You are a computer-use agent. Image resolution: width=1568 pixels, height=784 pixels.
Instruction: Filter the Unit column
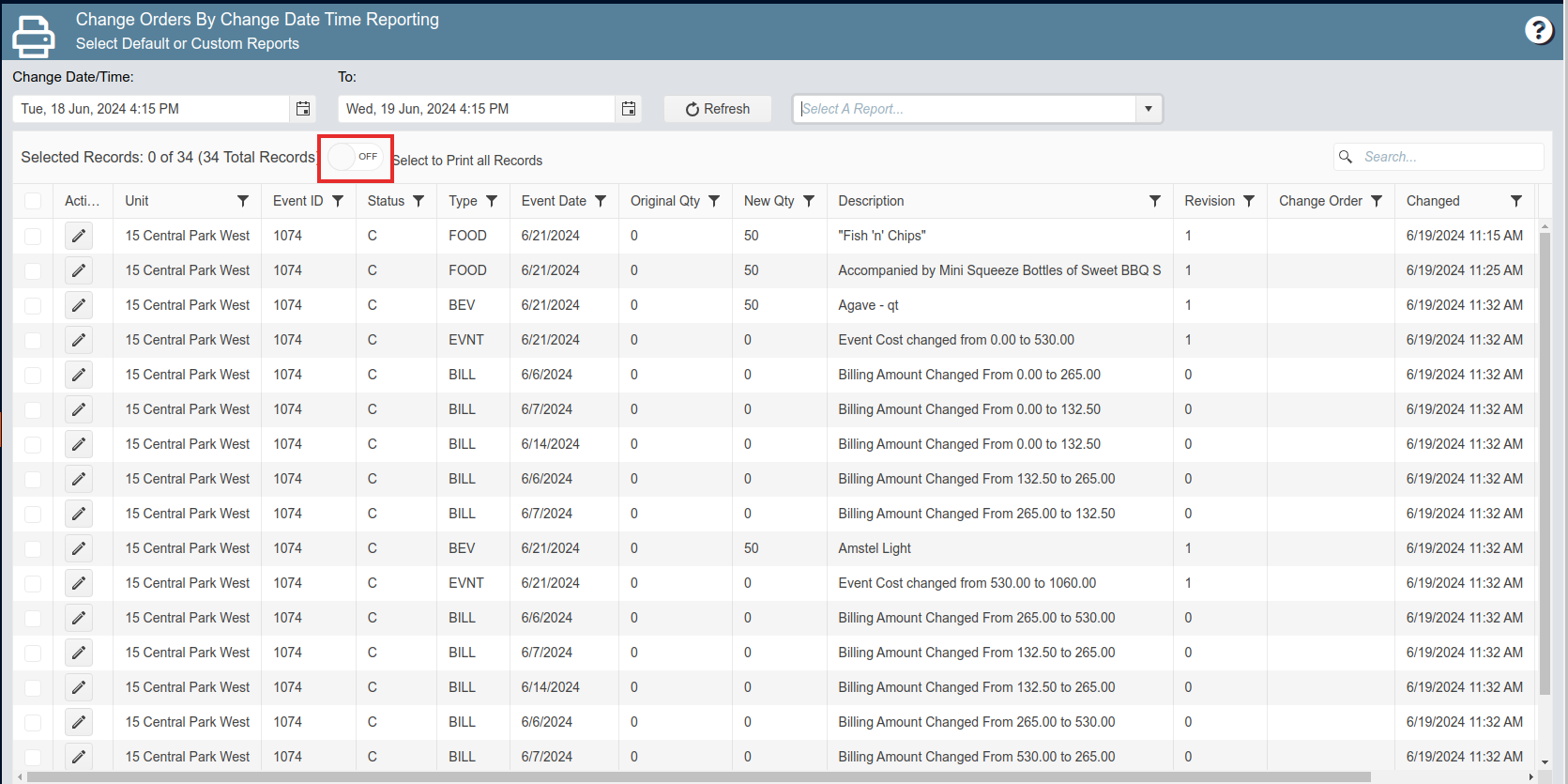[x=243, y=201]
